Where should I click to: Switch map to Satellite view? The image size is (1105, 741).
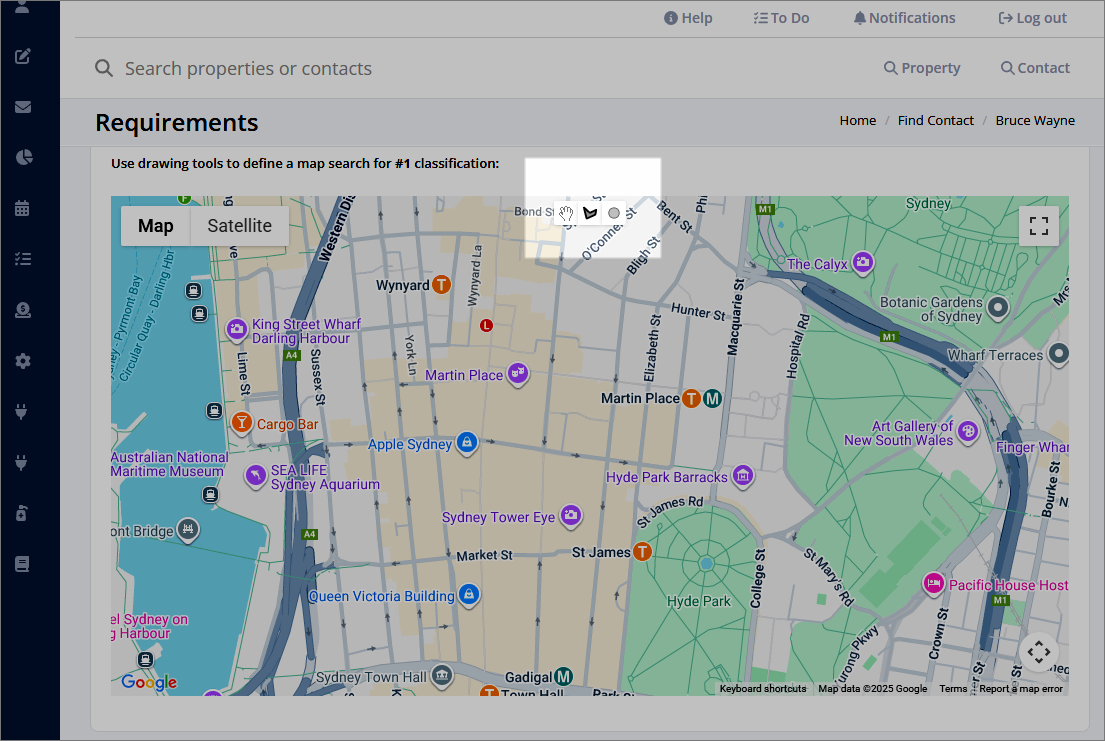240,226
